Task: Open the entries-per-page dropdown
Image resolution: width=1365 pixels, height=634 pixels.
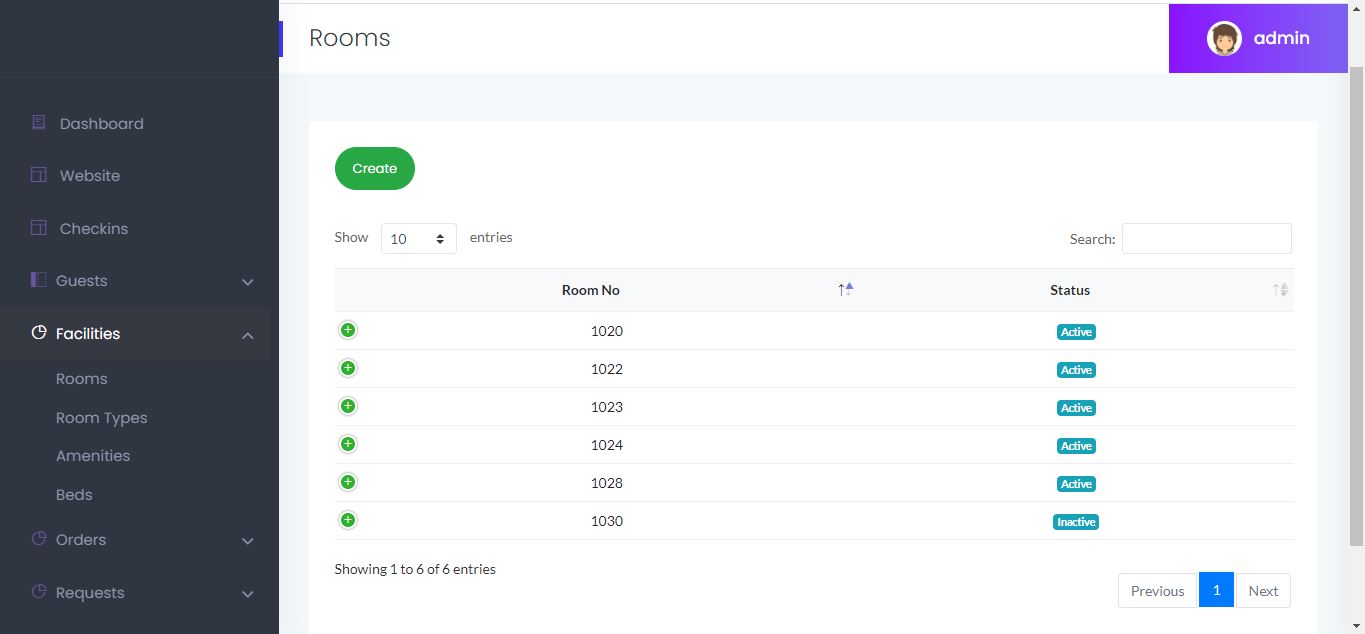Action: pyautogui.click(x=418, y=239)
